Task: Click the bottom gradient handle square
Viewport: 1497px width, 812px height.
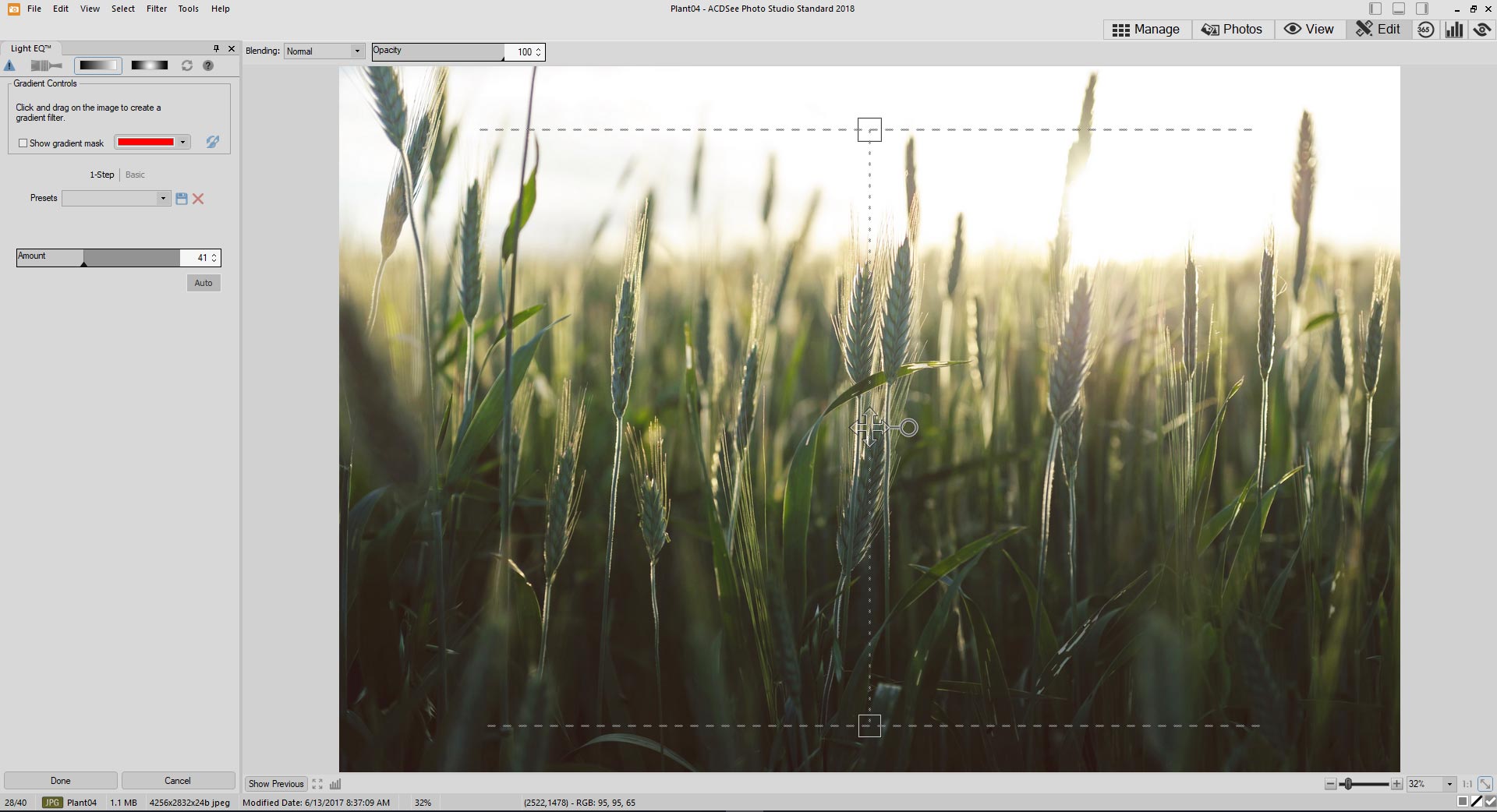Action: [869, 726]
